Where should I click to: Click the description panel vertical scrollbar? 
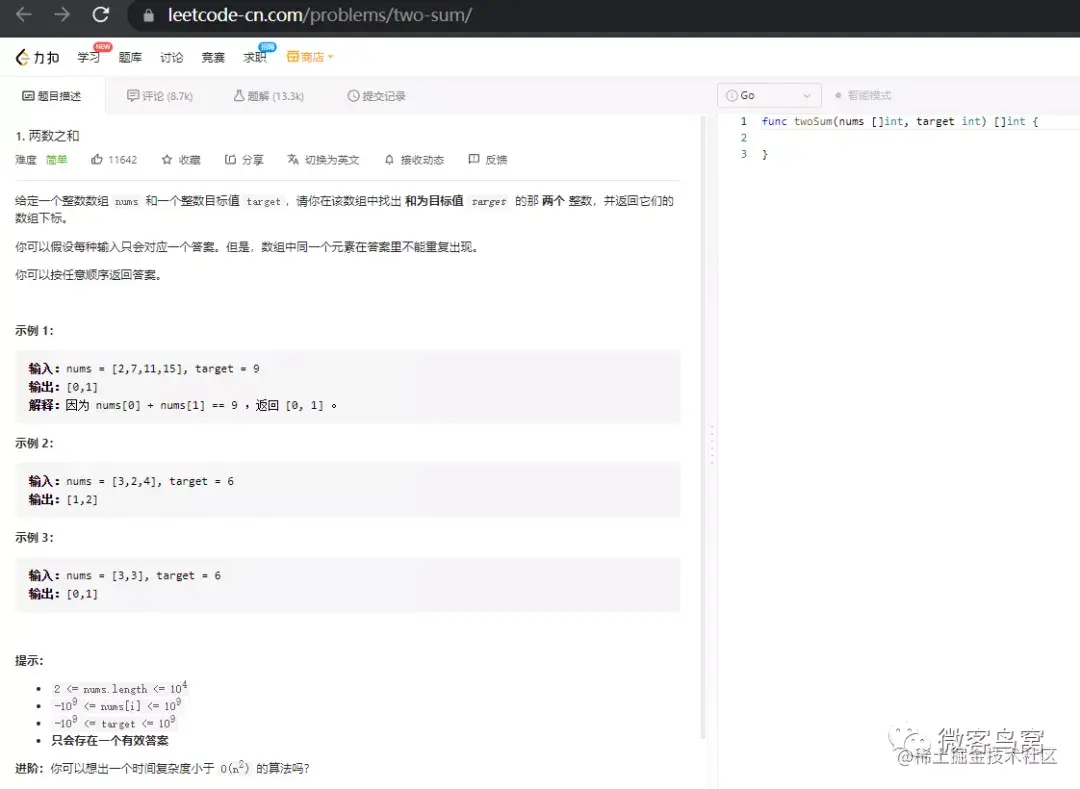pyautogui.click(x=703, y=427)
